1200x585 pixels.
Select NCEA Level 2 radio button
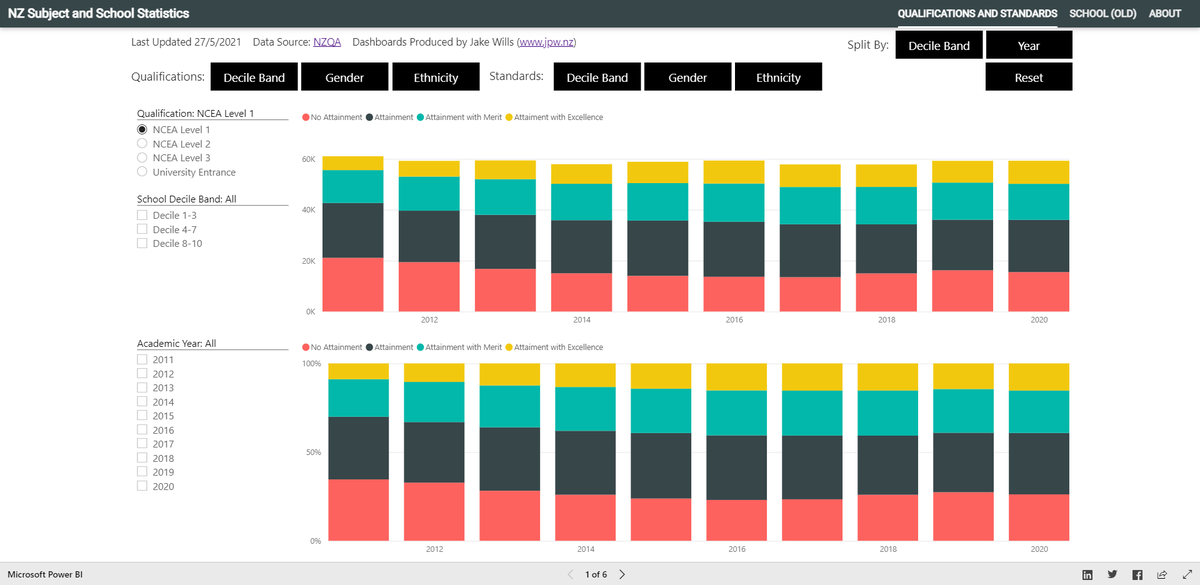142,144
